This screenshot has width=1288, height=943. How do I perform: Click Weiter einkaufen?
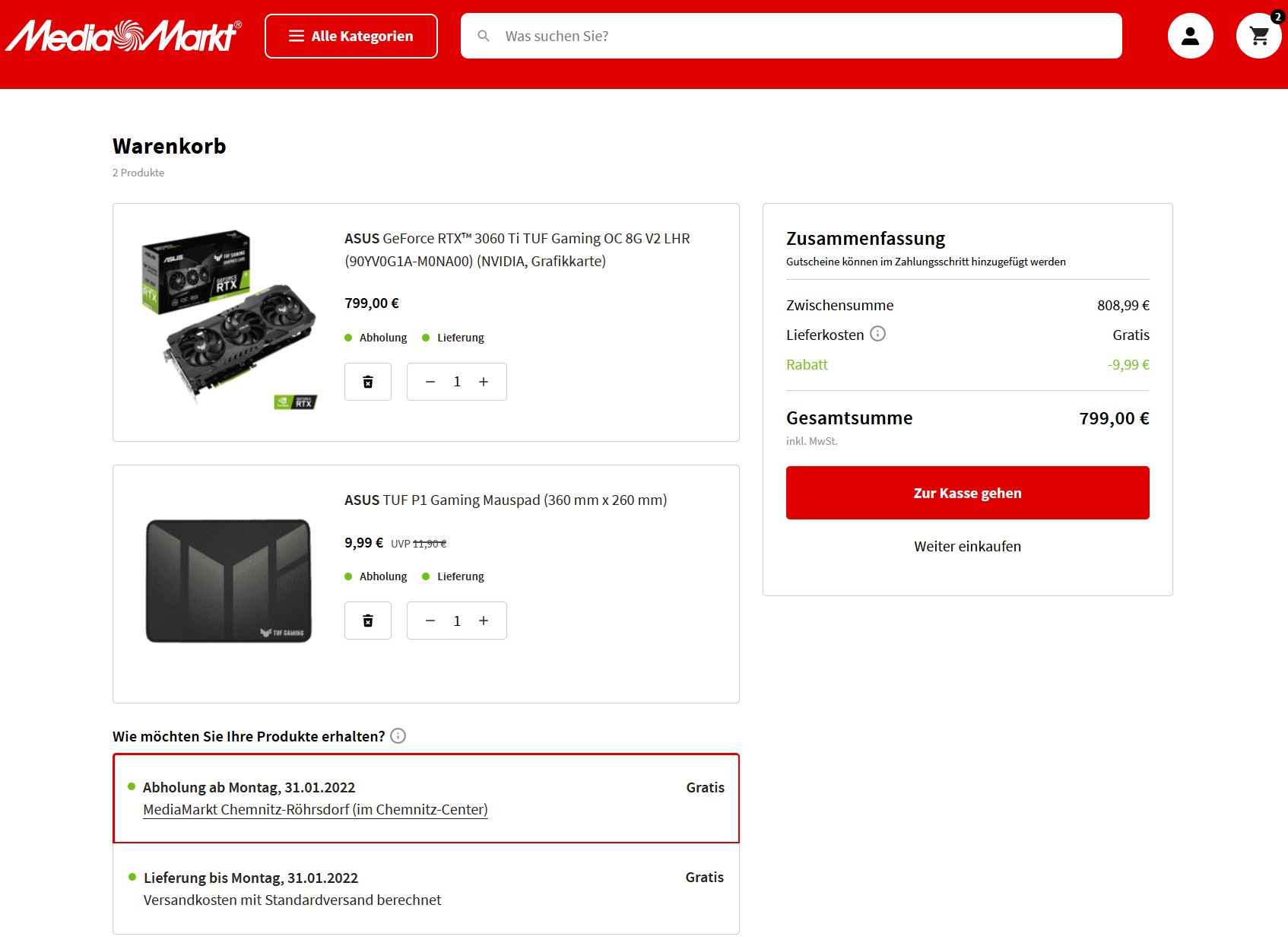[x=968, y=546]
